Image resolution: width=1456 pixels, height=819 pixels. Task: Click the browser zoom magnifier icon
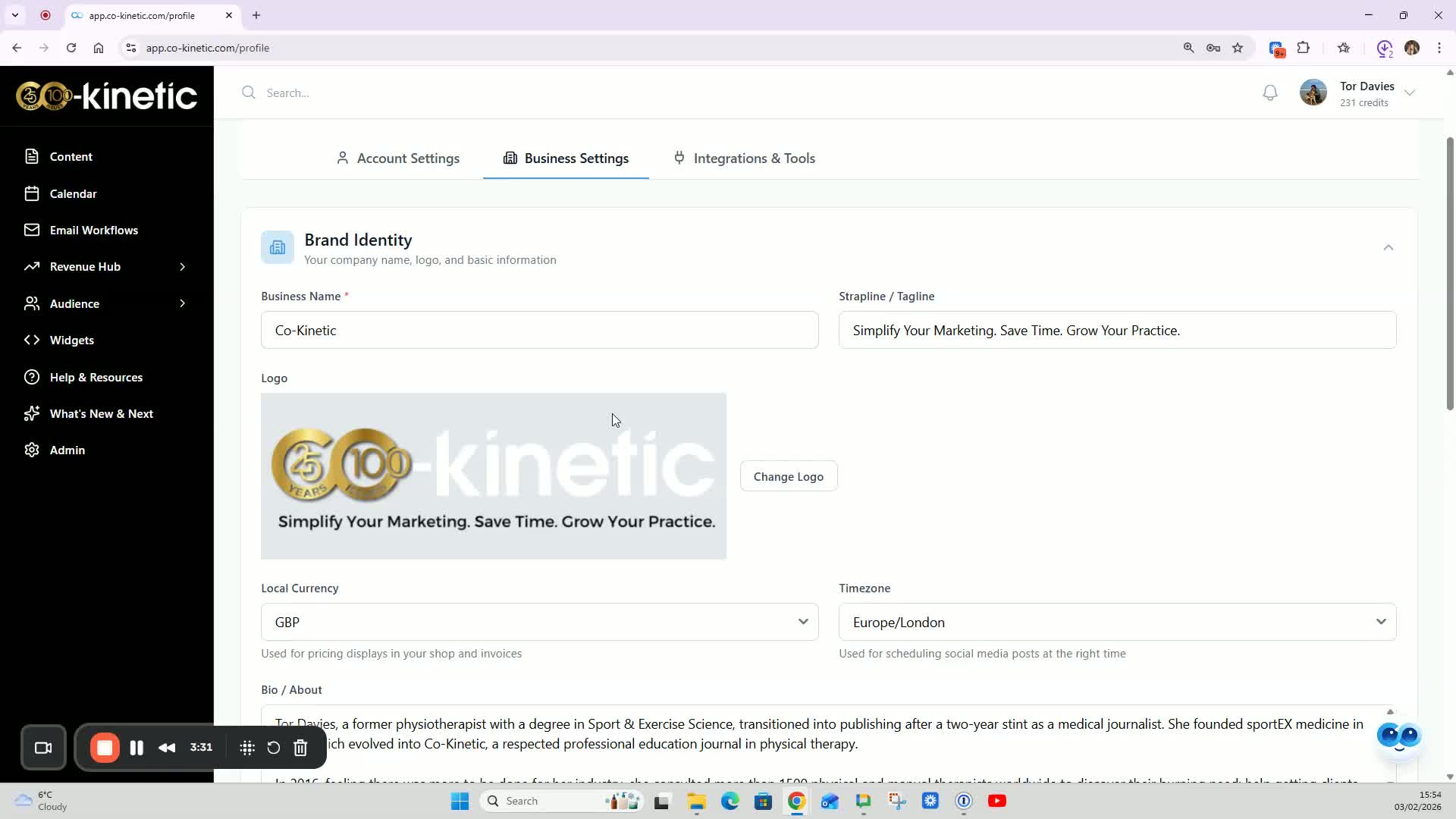[1189, 48]
